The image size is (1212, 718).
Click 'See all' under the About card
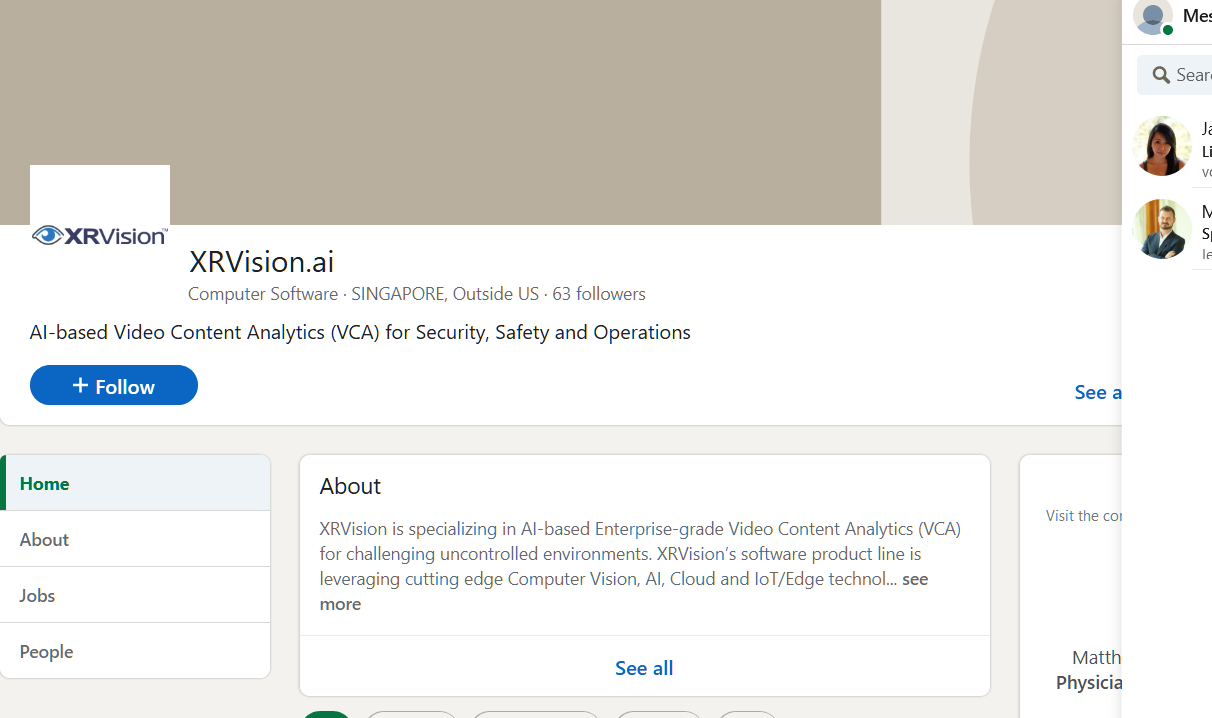pyautogui.click(x=644, y=667)
